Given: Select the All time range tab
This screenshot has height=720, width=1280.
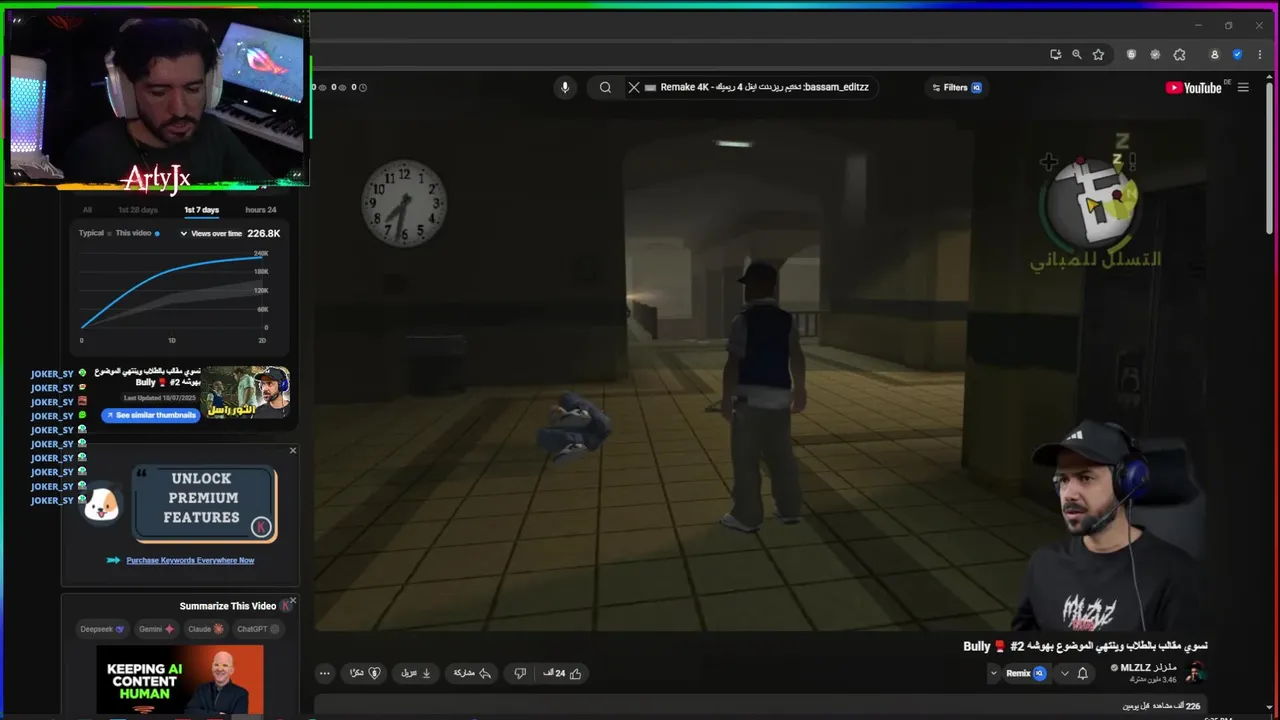Looking at the screenshot, I should pyautogui.click(x=87, y=210).
